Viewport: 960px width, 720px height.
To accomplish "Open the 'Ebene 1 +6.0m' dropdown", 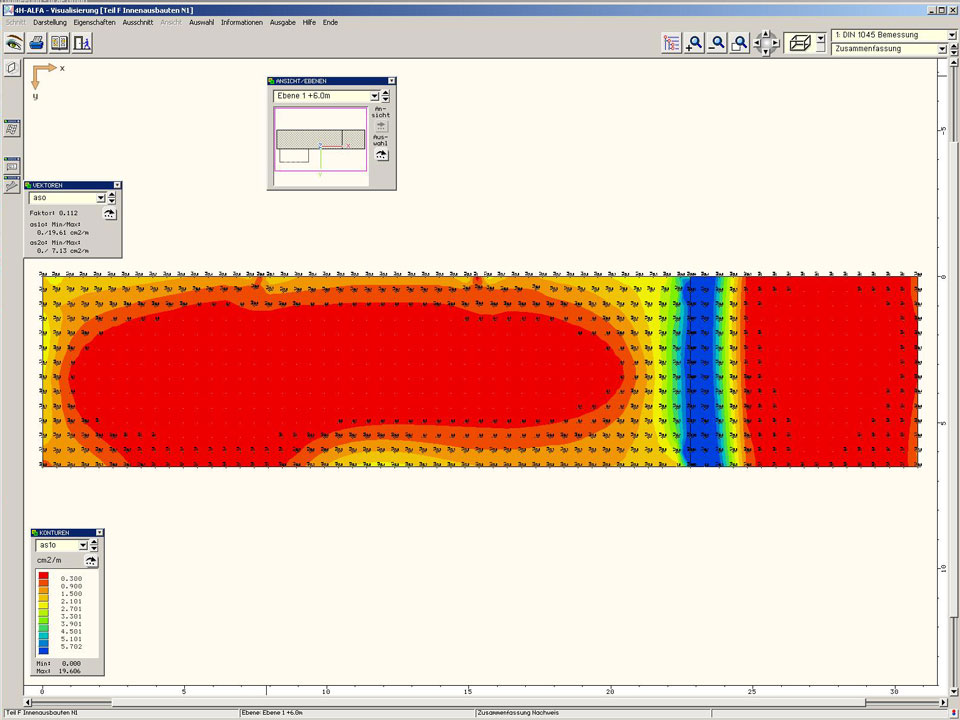I will pyautogui.click(x=375, y=96).
